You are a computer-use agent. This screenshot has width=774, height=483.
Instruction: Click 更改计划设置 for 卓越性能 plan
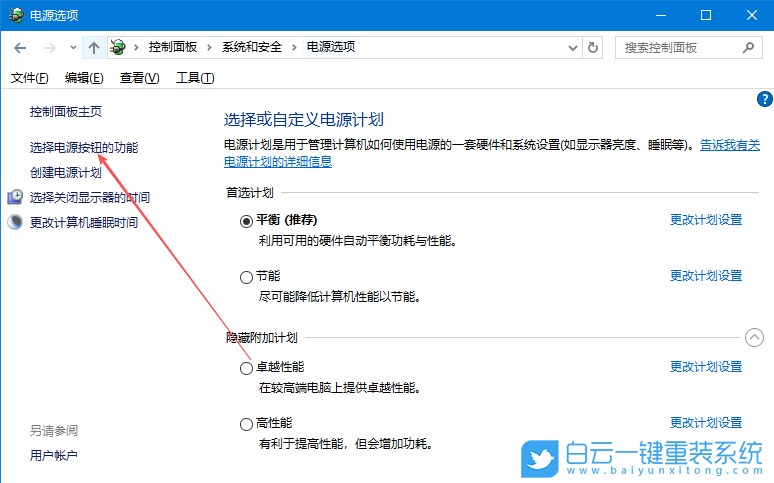click(706, 366)
